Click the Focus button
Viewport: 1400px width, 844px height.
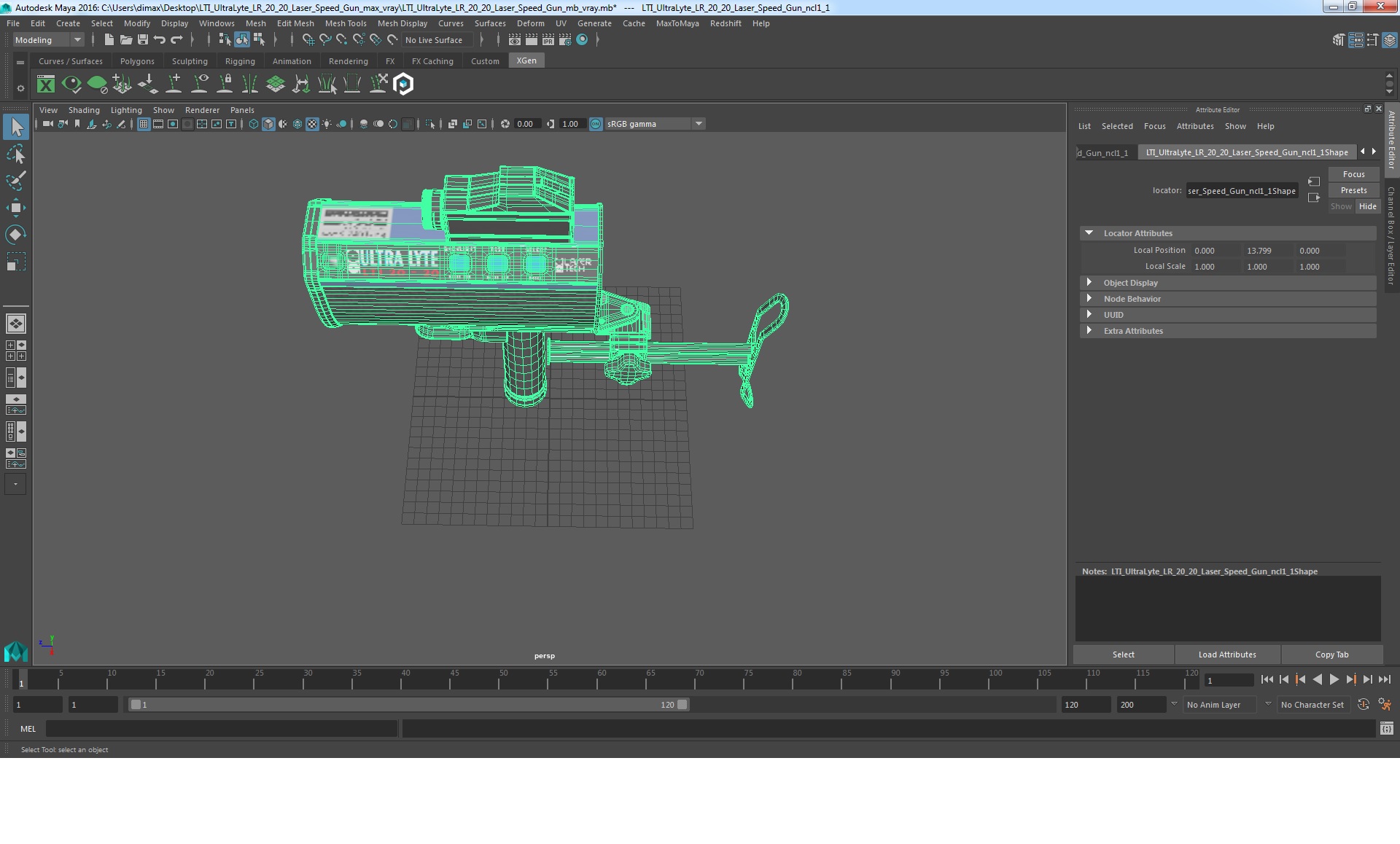click(1353, 174)
